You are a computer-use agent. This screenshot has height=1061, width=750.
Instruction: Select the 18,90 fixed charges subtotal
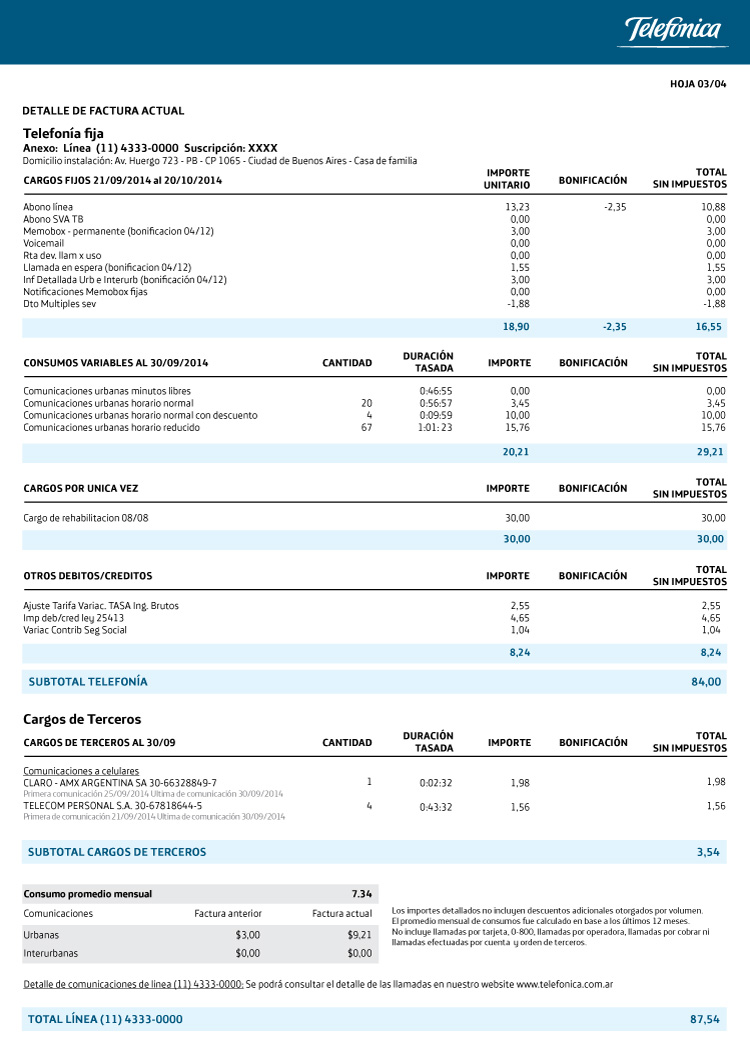(x=516, y=327)
